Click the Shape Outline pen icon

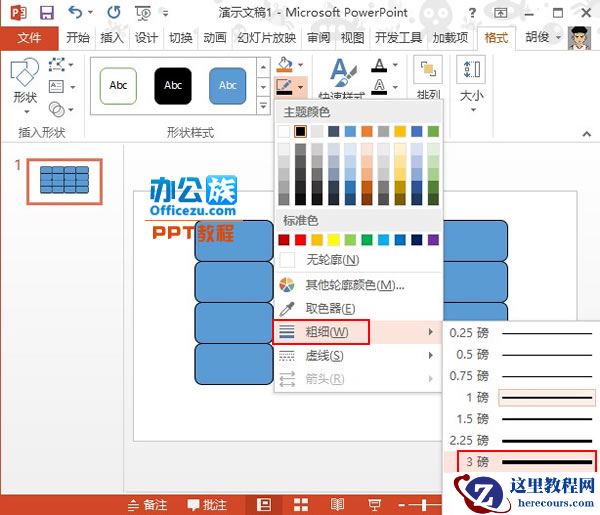(x=284, y=87)
